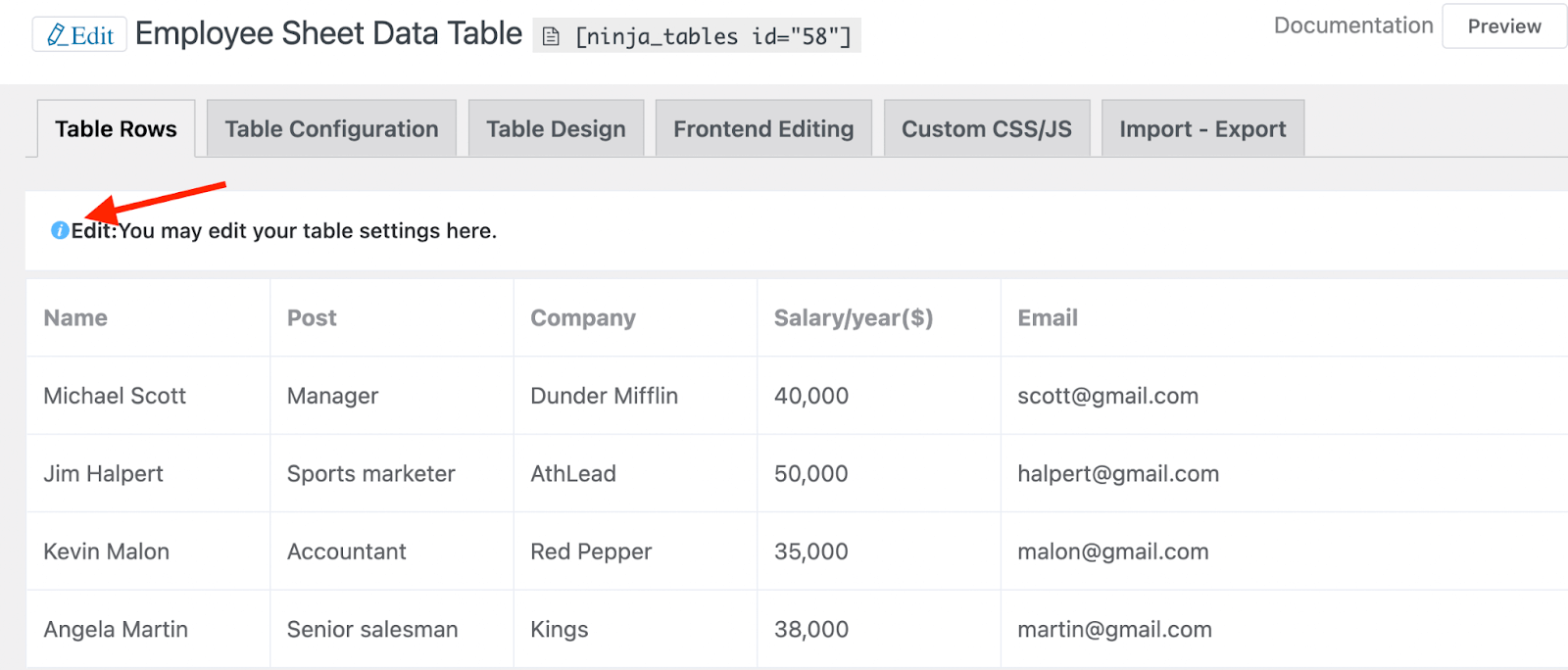Select the Salary/year($) column header
Screen dimensions: 1568x670
click(854, 317)
